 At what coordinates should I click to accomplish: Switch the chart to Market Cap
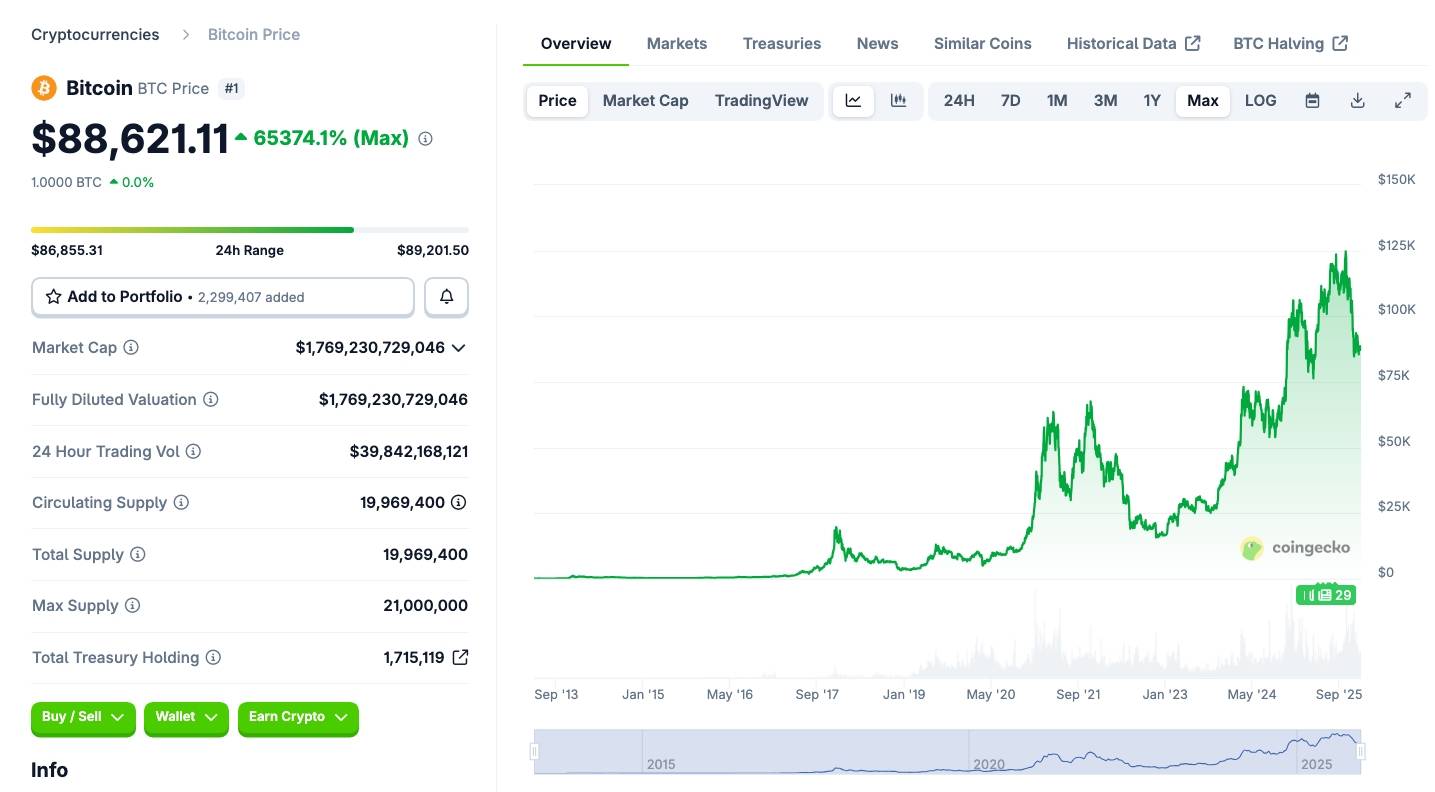click(645, 100)
